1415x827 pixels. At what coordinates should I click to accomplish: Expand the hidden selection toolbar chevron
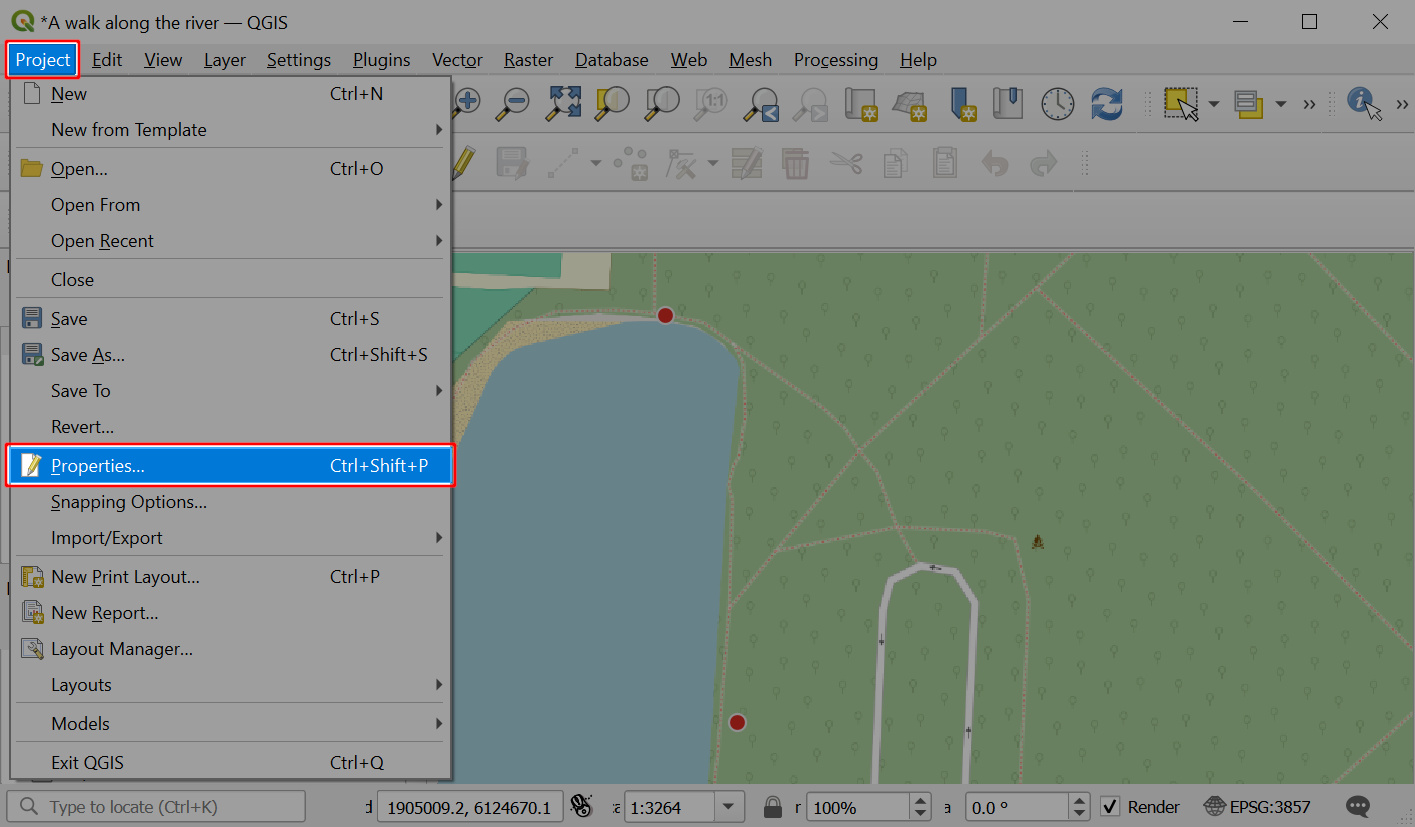[1309, 104]
